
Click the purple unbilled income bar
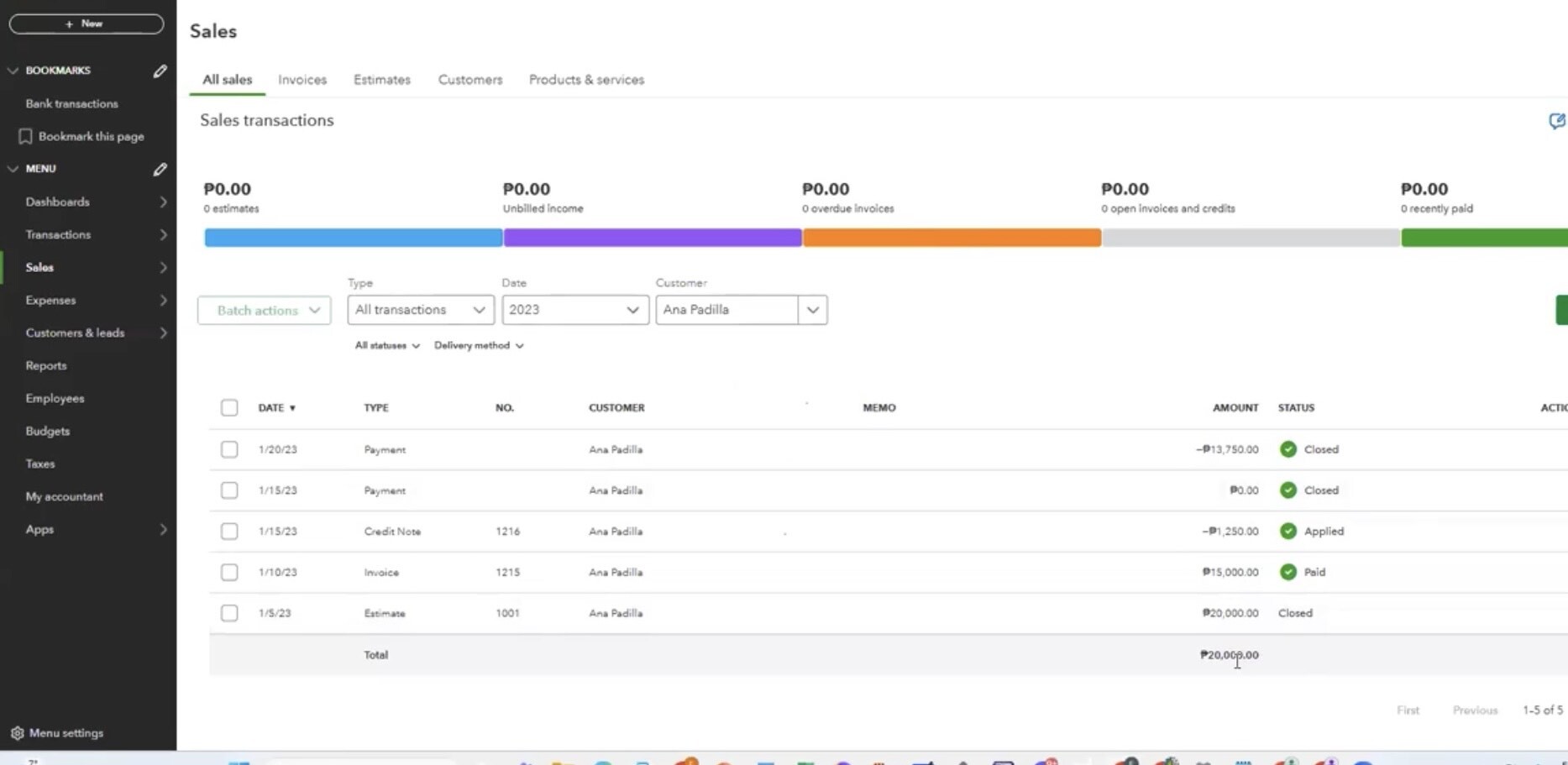tap(653, 238)
